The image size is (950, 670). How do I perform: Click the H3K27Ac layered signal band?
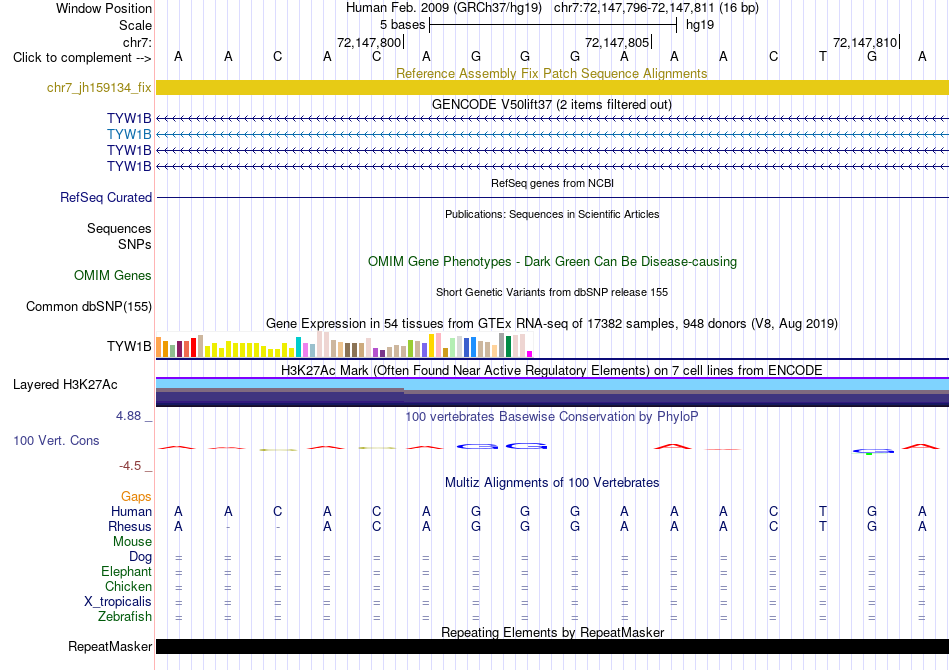click(552, 392)
